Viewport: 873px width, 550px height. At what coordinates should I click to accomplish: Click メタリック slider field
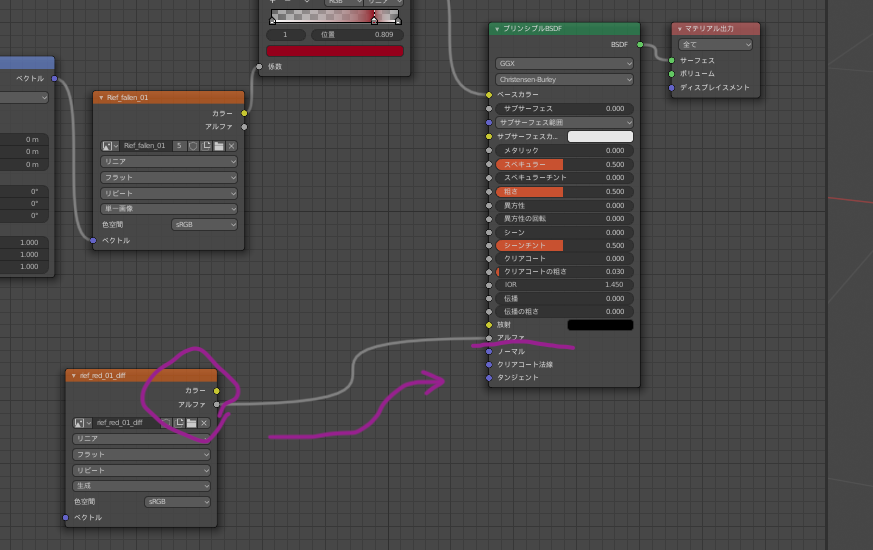click(x=564, y=150)
